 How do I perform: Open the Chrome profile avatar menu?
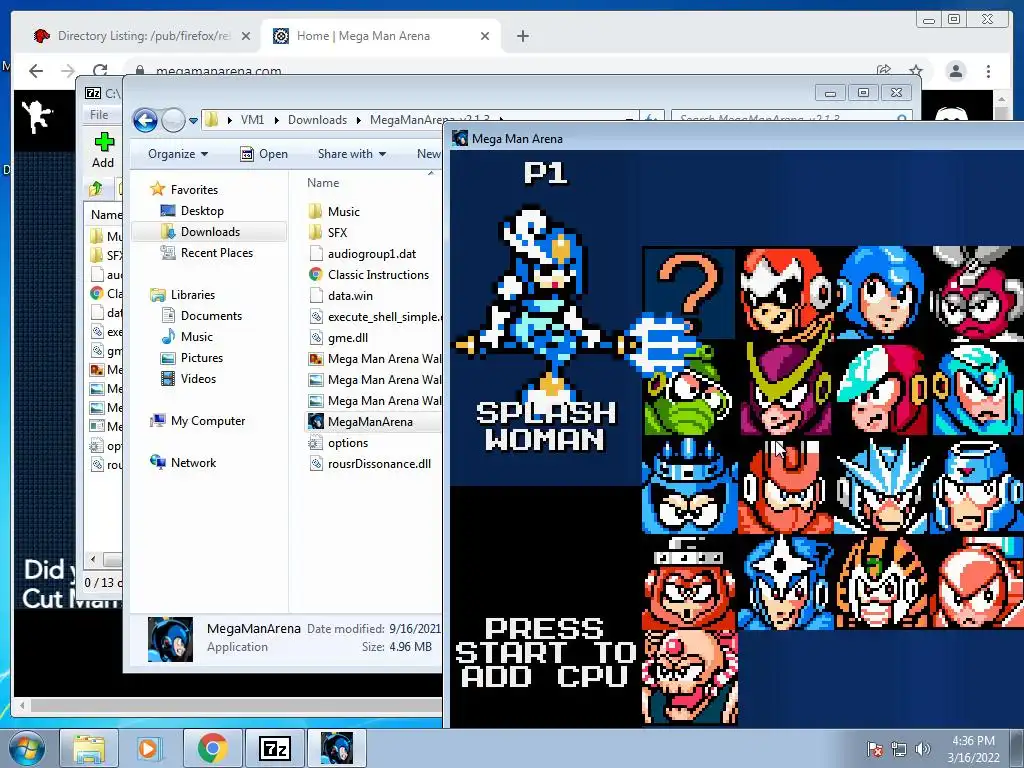pyautogui.click(x=955, y=71)
